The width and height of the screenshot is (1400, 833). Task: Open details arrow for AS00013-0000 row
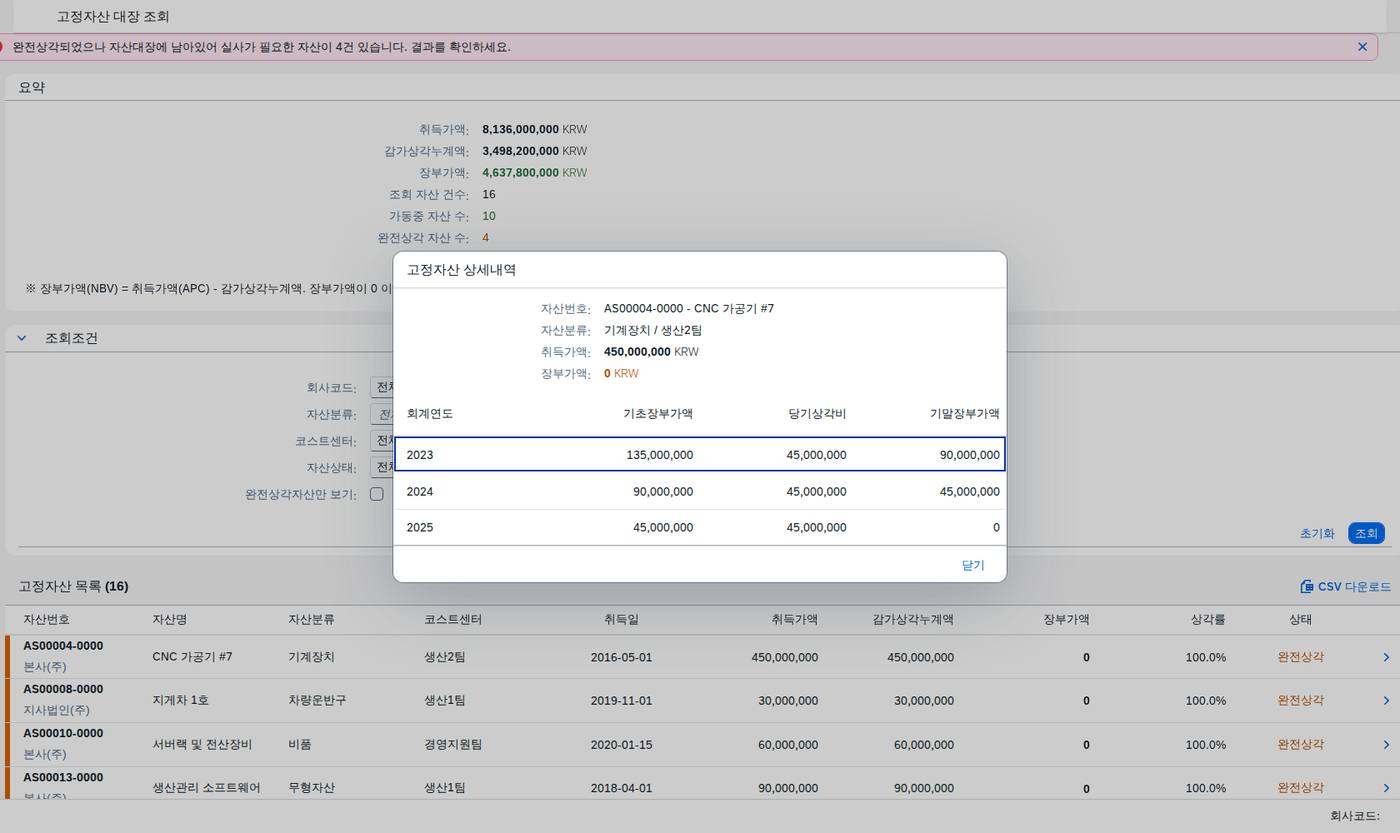click(1386, 788)
